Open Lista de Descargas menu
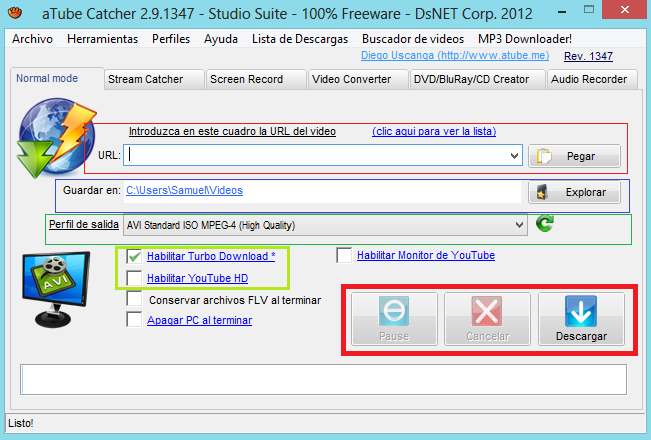Image resolution: width=651 pixels, height=440 pixels. [300, 39]
